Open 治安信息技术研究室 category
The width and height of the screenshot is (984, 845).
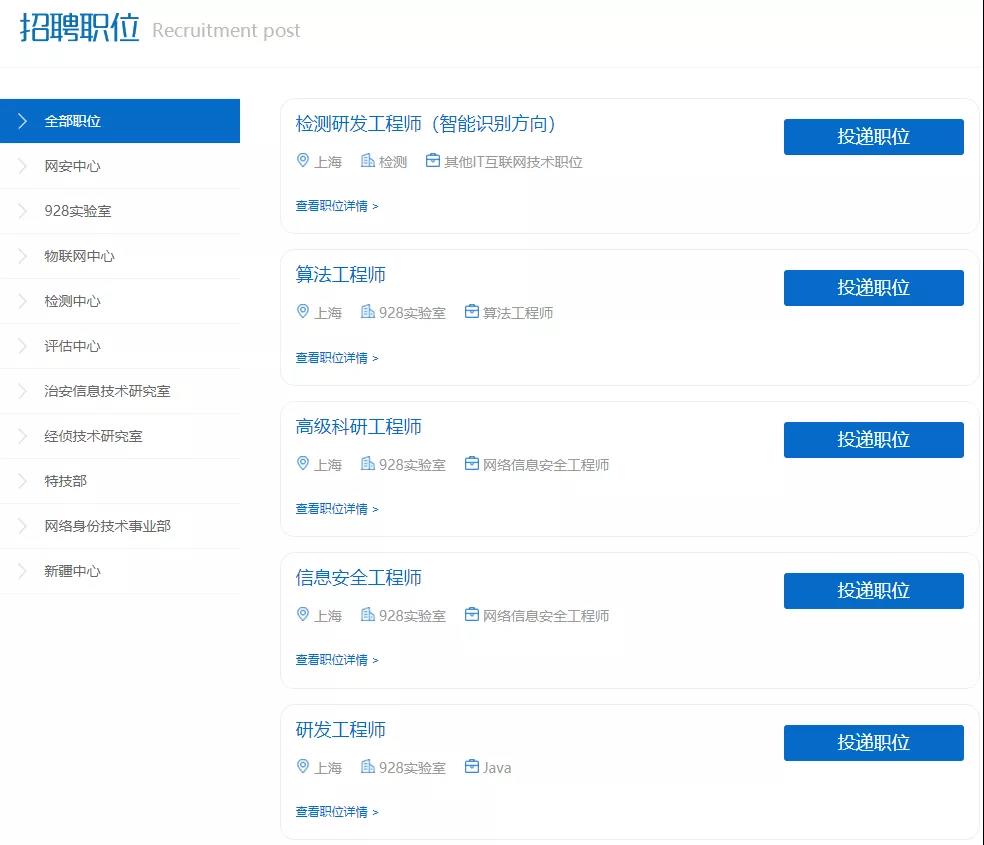[107, 391]
